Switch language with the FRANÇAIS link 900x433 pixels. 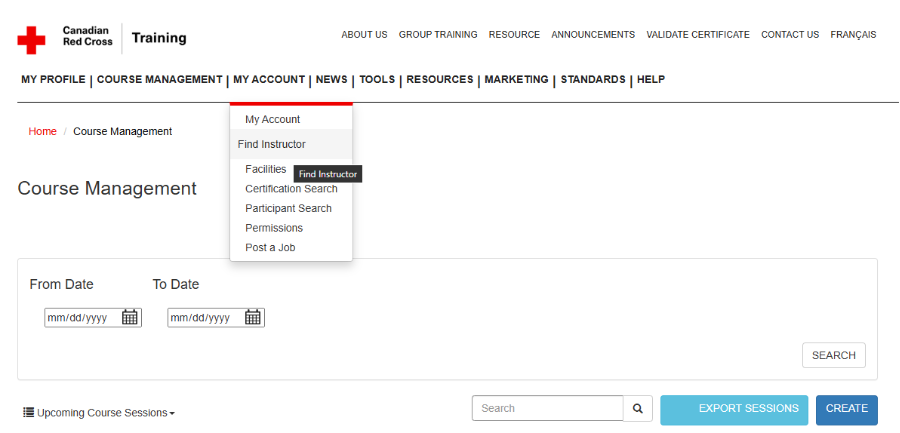click(853, 35)
